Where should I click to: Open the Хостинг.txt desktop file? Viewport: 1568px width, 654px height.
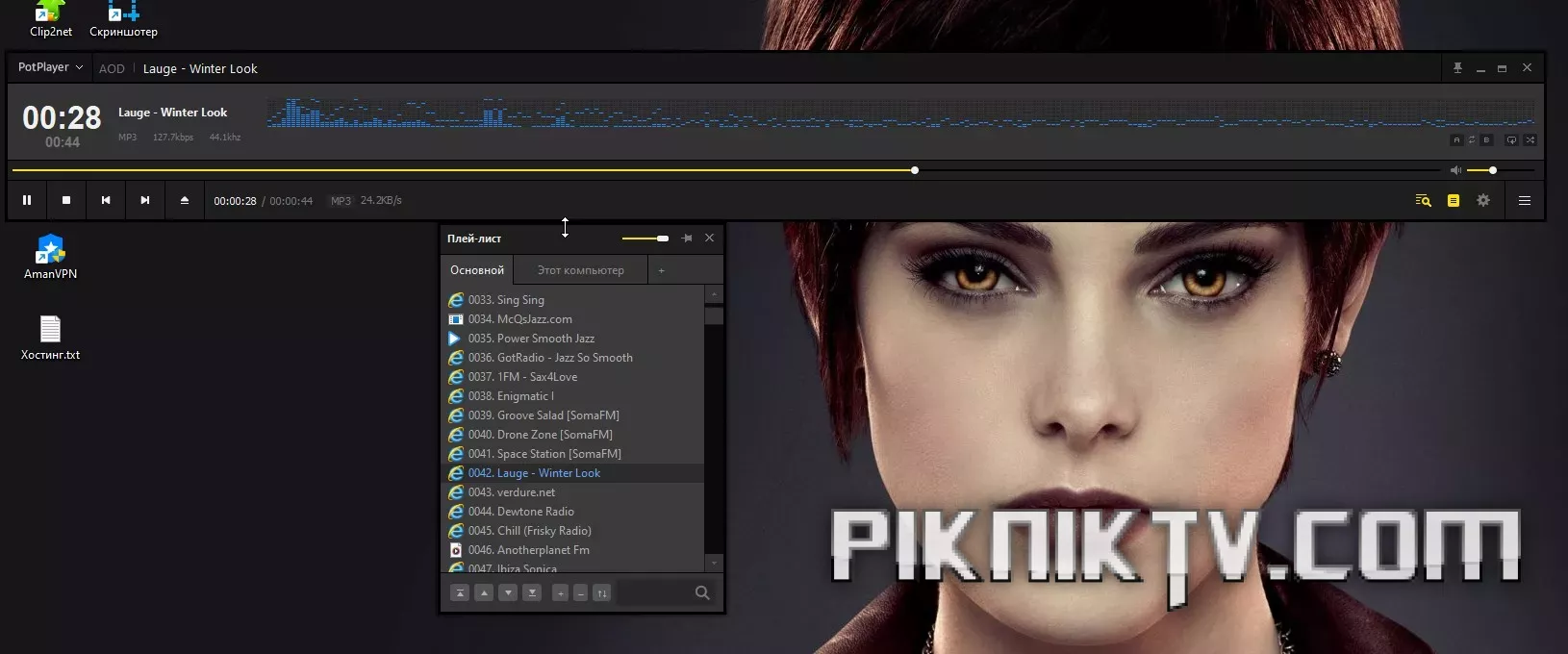point(50,338)
